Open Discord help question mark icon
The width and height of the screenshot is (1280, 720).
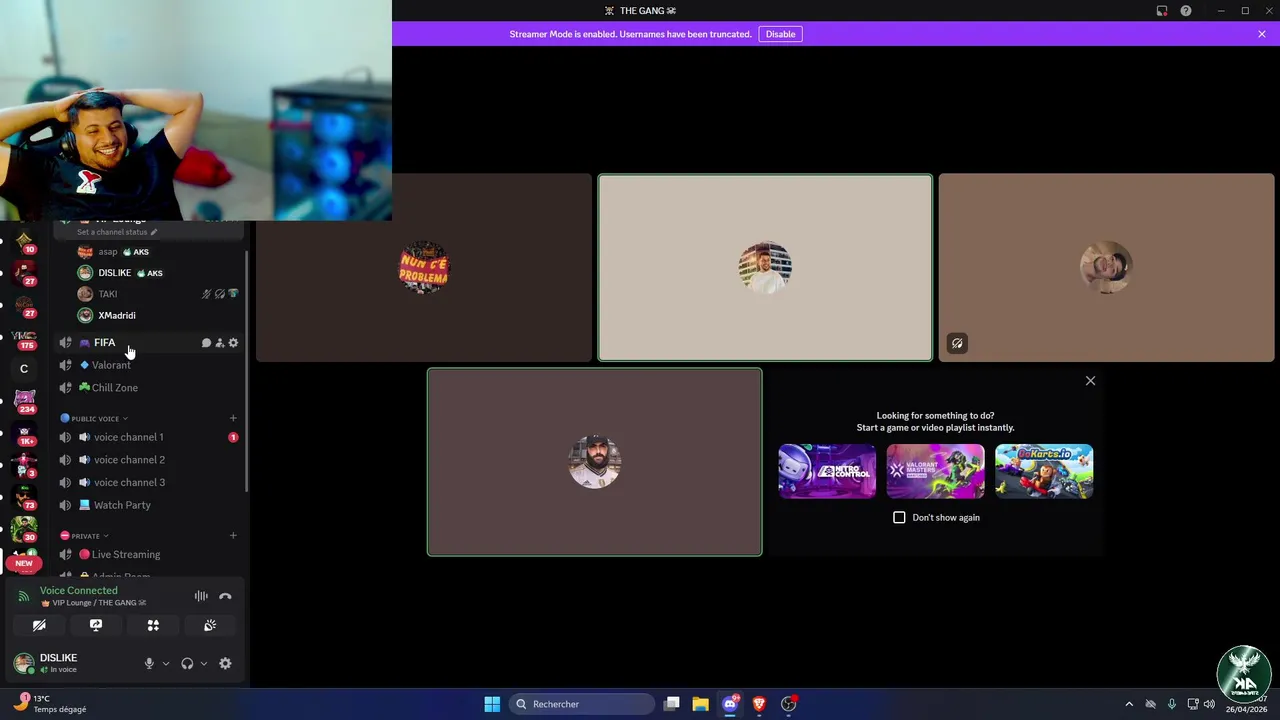point(1186,11)
